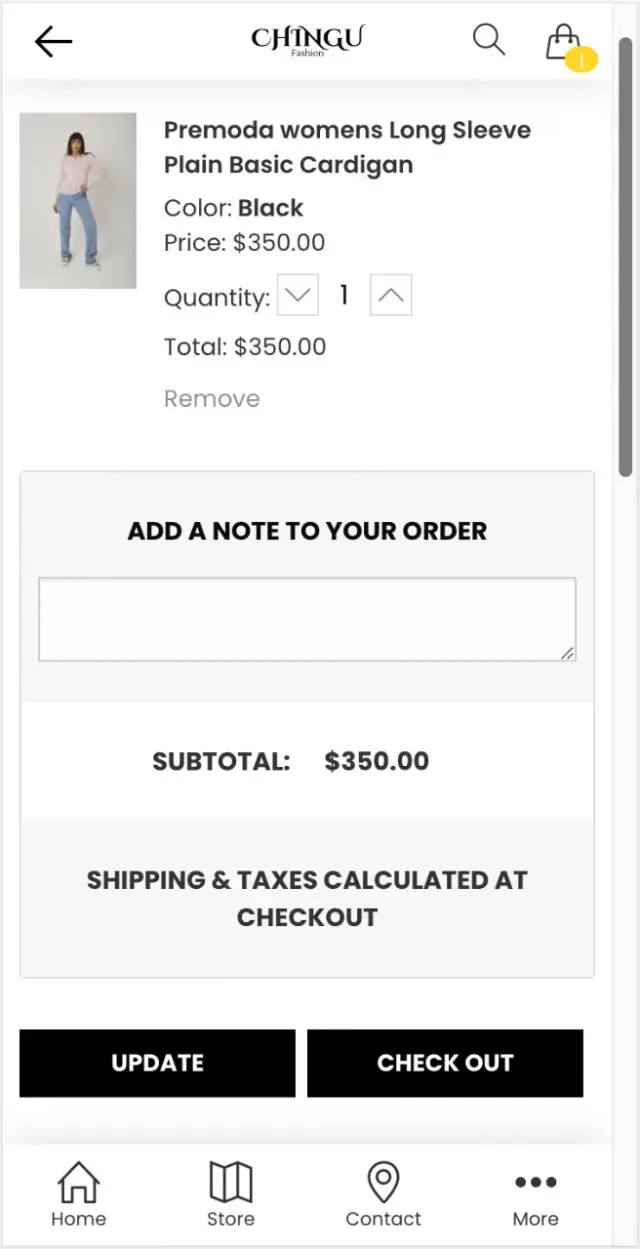This screenshot has width=640, height=1249.
Task: Focus the order note text area
Action: 307,619
